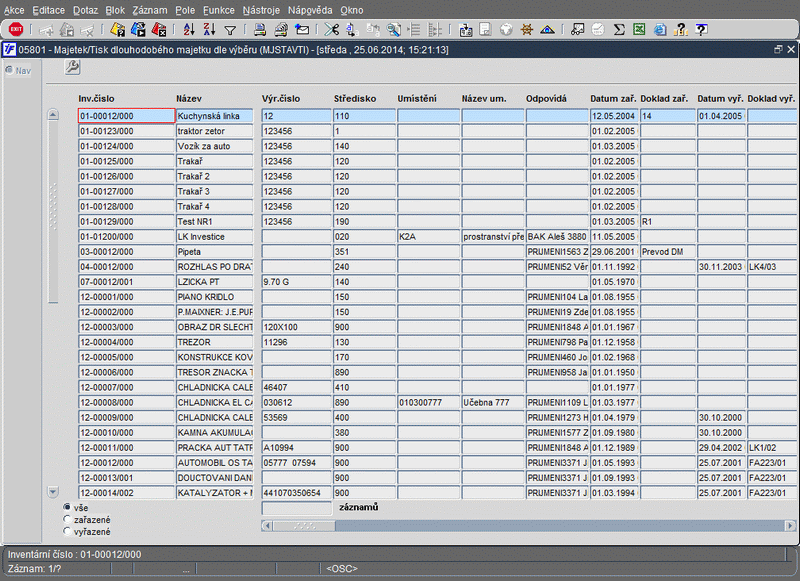The image size is (800, 581).
Task: Click the 'záznamů' count field
Action: [x=296, y=508]
